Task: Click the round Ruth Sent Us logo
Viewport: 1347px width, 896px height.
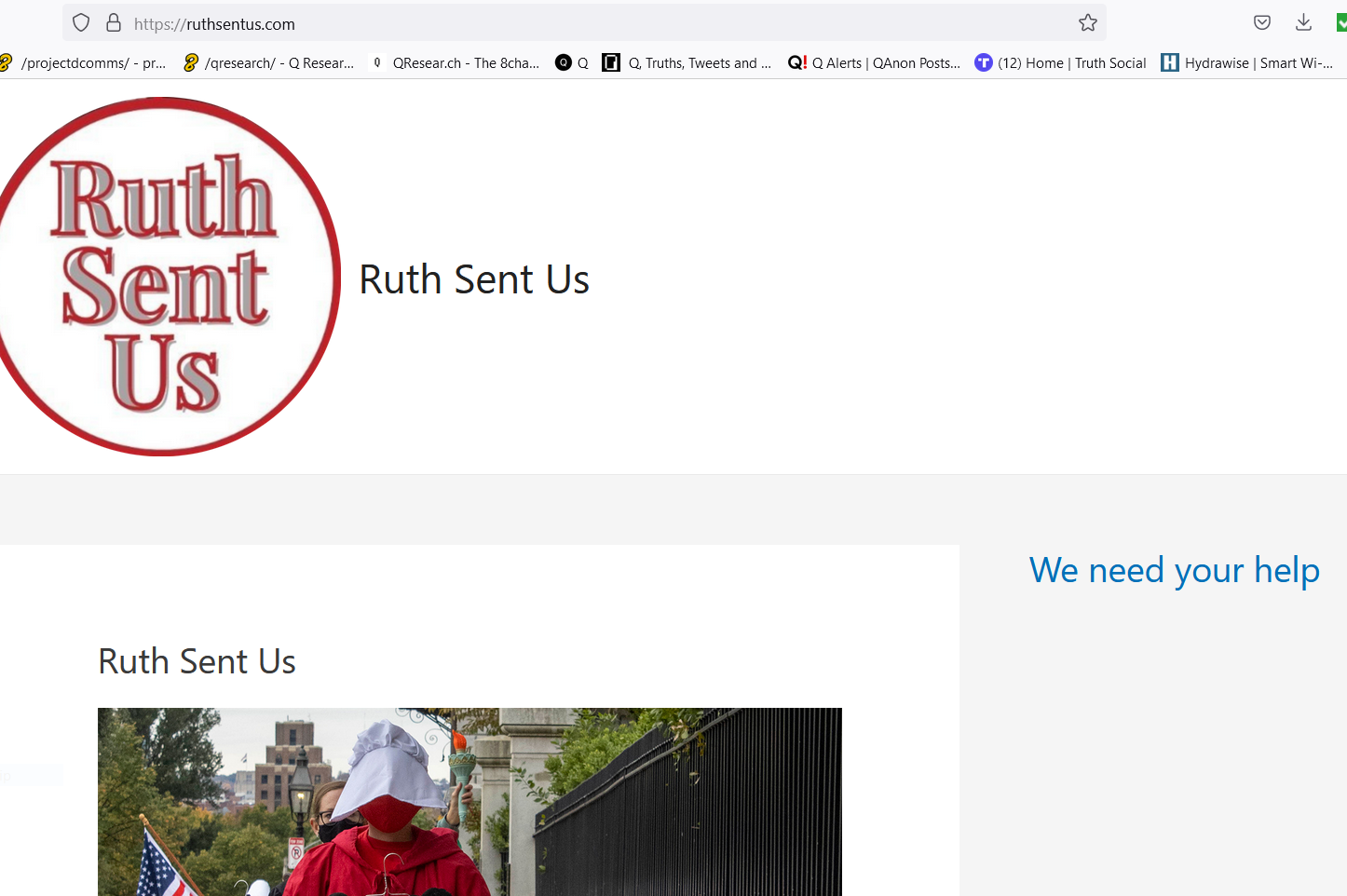Action: click(x=164, y=277)
